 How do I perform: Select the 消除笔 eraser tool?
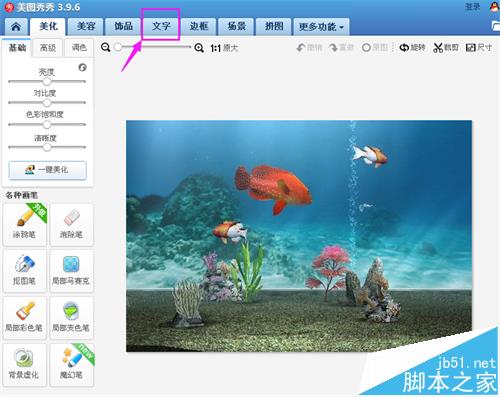point(72,224)
